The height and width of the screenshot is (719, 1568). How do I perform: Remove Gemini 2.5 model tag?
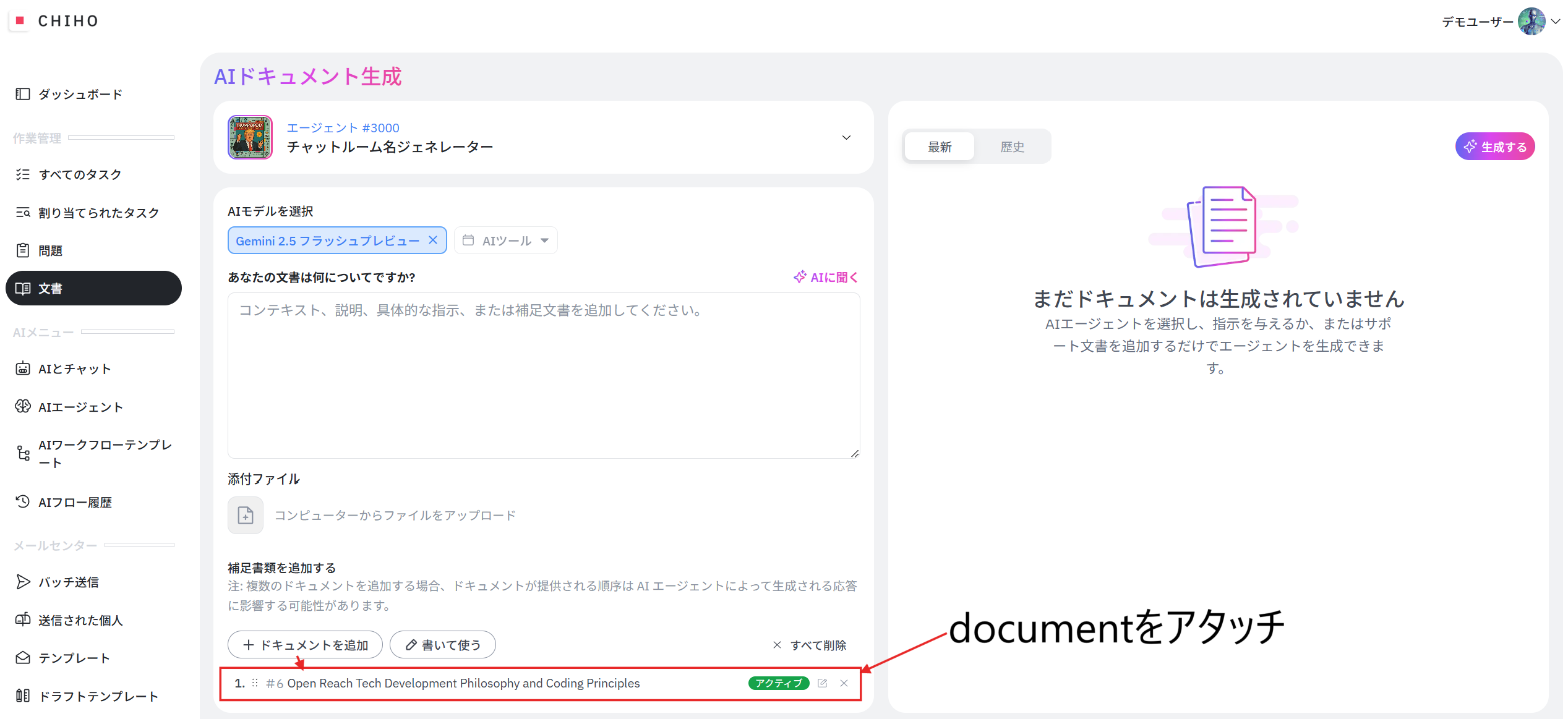[x=433, y=240]
